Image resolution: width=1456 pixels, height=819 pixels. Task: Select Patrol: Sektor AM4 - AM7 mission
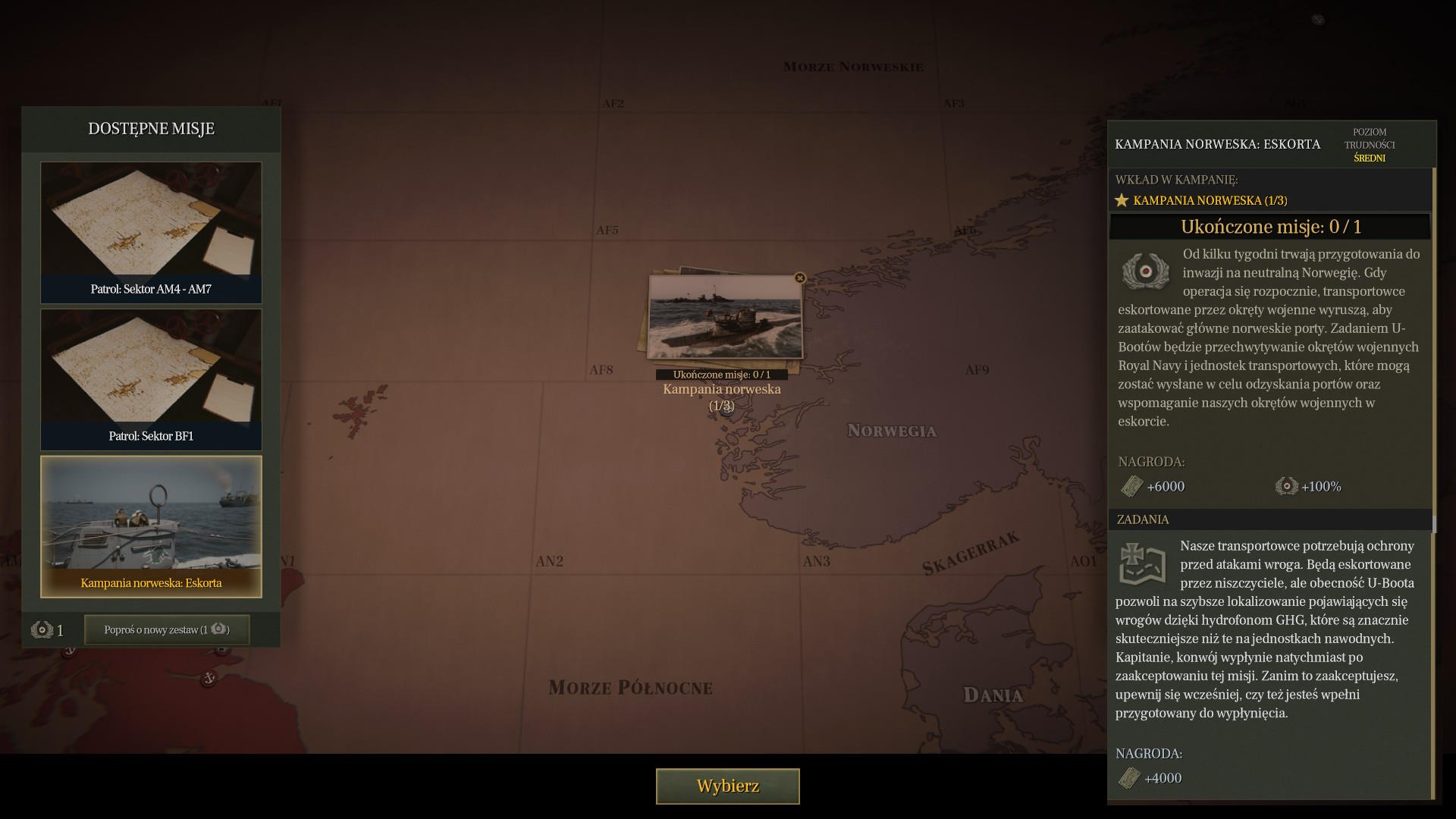click(151, 232)
